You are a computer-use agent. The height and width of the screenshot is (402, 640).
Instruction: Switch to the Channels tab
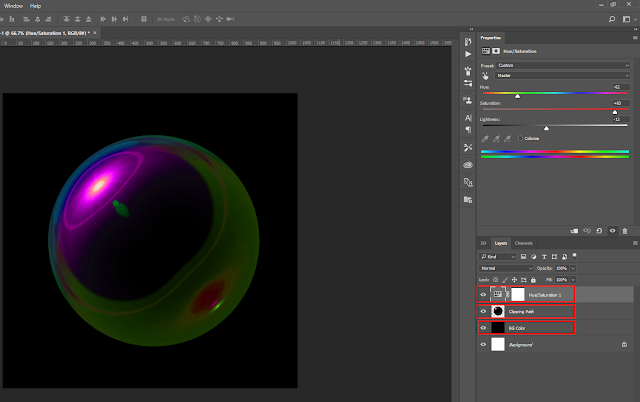point(523,243)
